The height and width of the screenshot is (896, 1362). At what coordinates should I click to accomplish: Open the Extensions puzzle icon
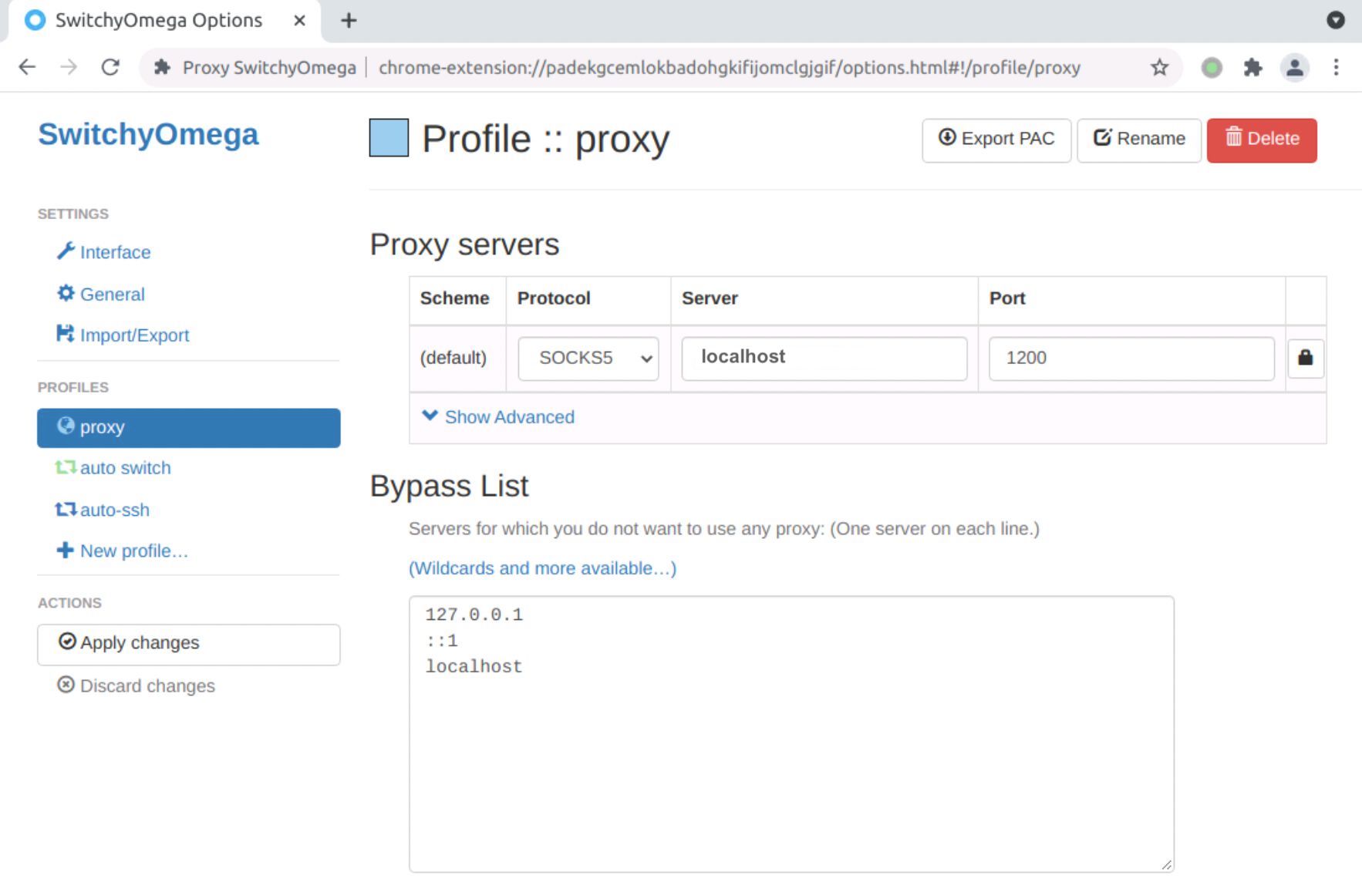[x=1252, y=68]
